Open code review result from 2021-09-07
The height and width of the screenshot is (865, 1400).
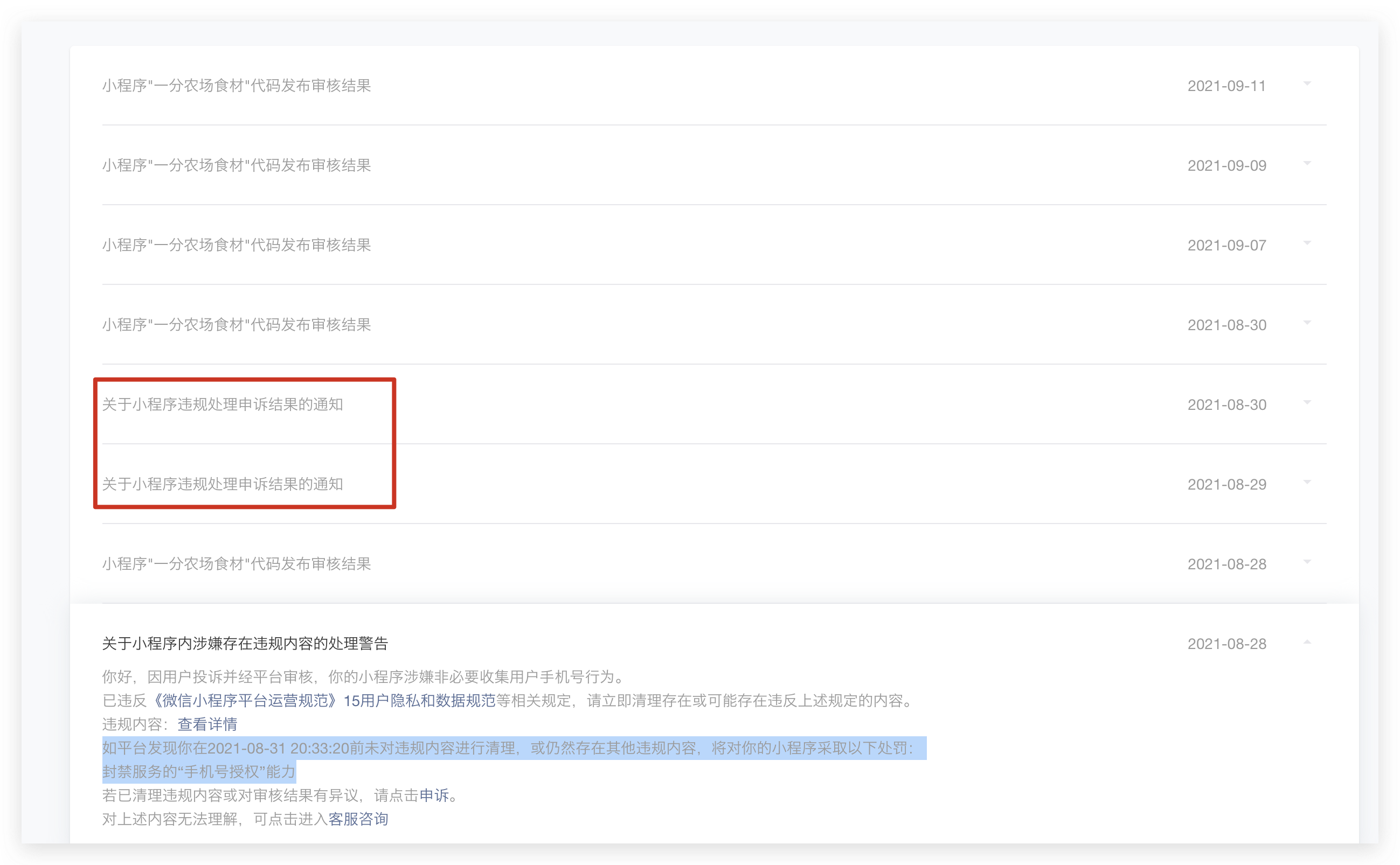[237, 245]
